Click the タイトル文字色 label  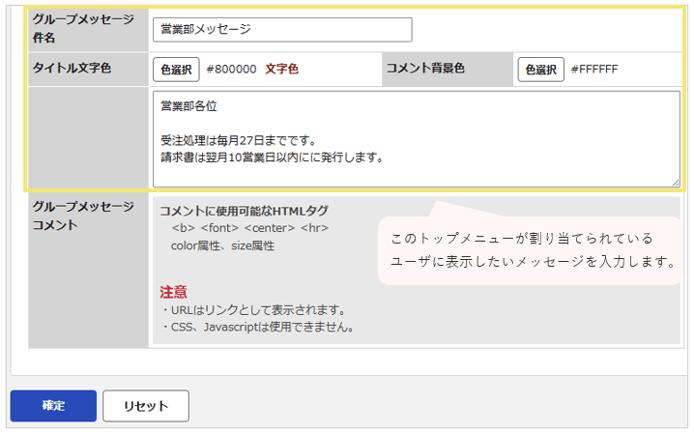(72, 68)
